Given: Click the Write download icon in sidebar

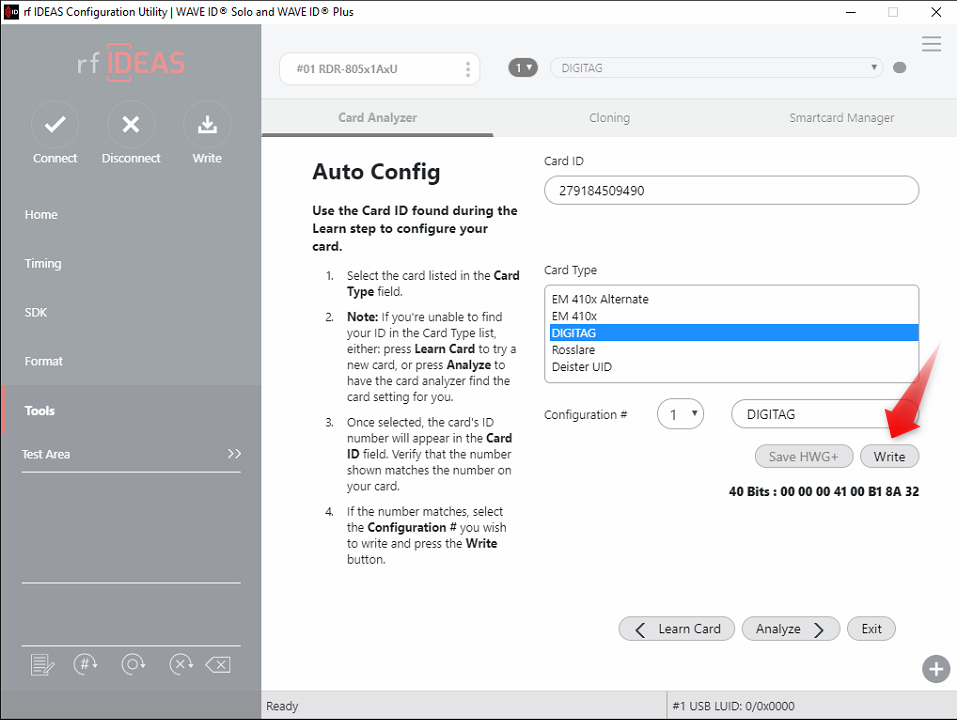Looking at the screenshot, I should pos(207,124).
